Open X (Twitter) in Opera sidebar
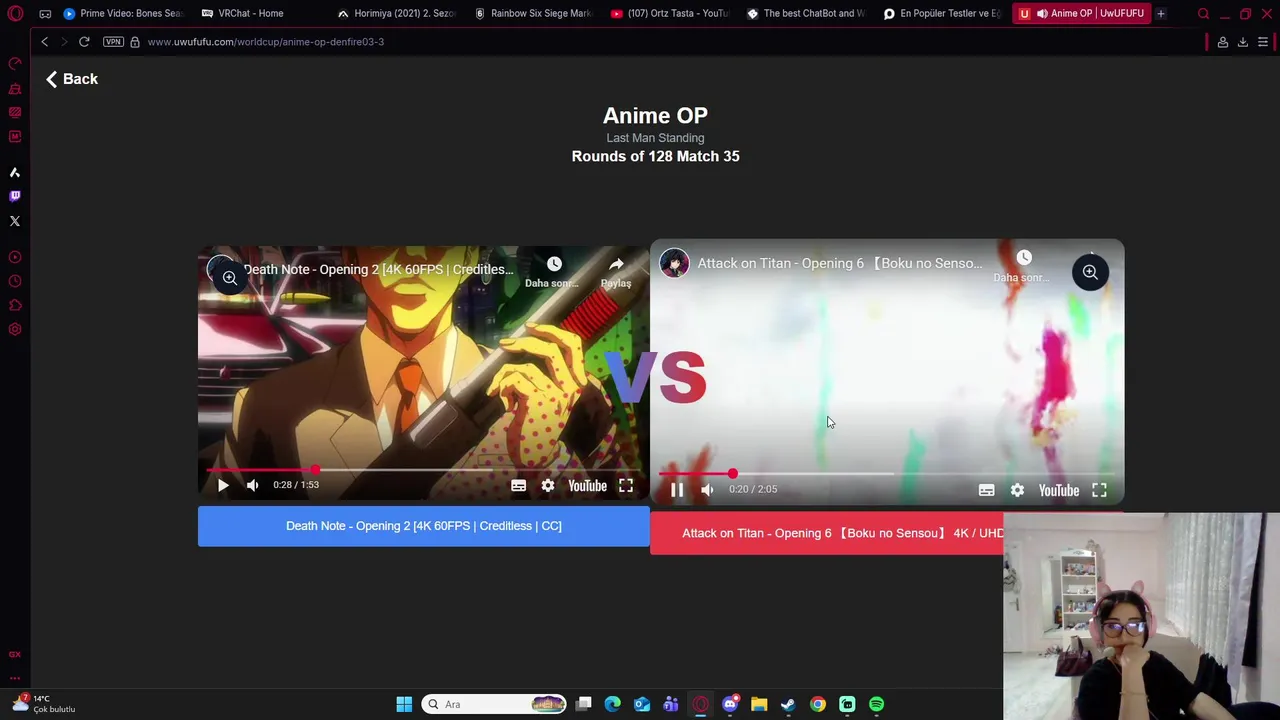Screen dimensions: 1280x720 (x=15, y=221)
